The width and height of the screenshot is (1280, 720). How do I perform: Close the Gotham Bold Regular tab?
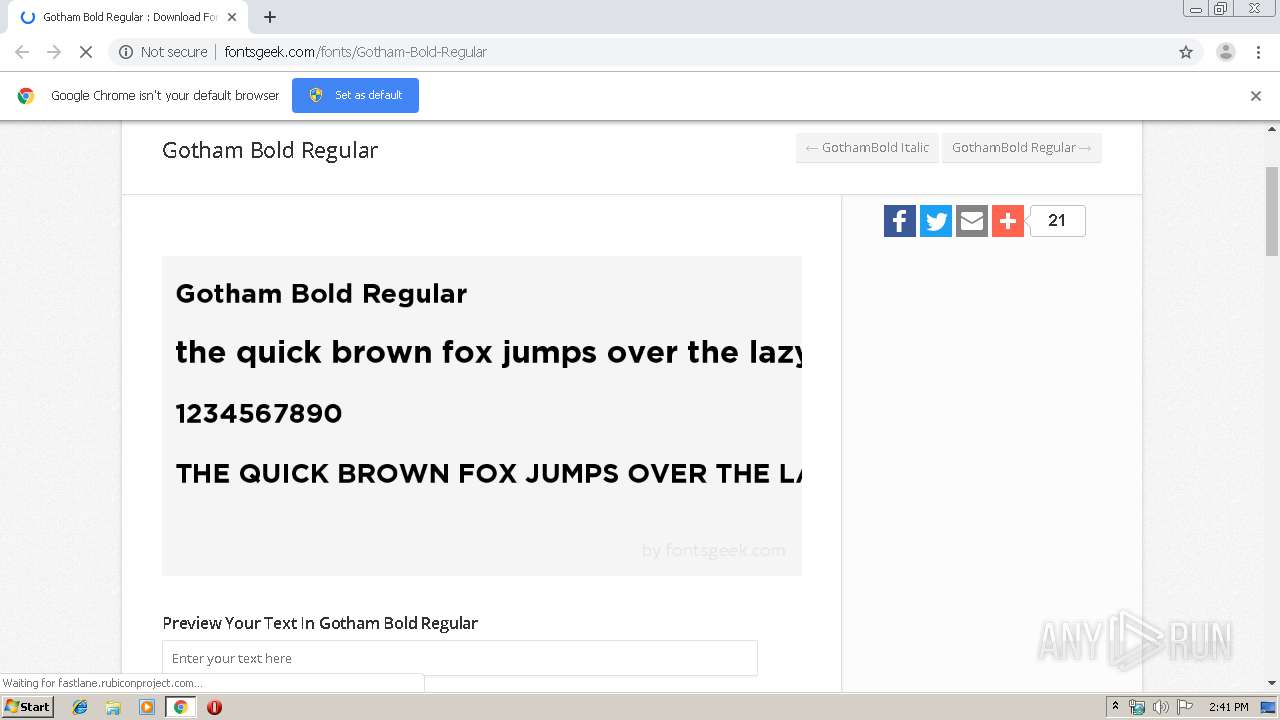pos(232,17)
